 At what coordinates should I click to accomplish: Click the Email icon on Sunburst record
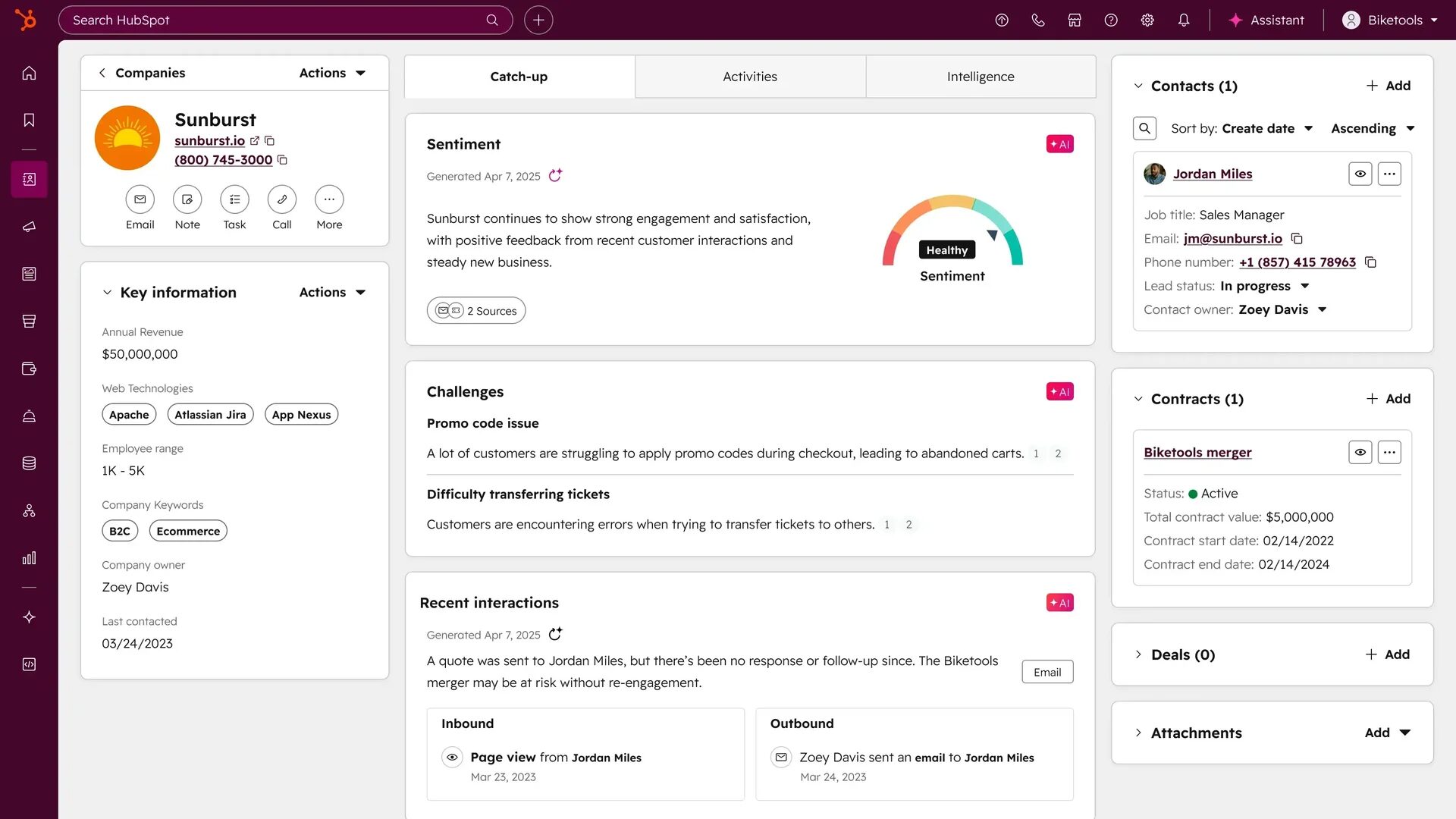(140, 199)
